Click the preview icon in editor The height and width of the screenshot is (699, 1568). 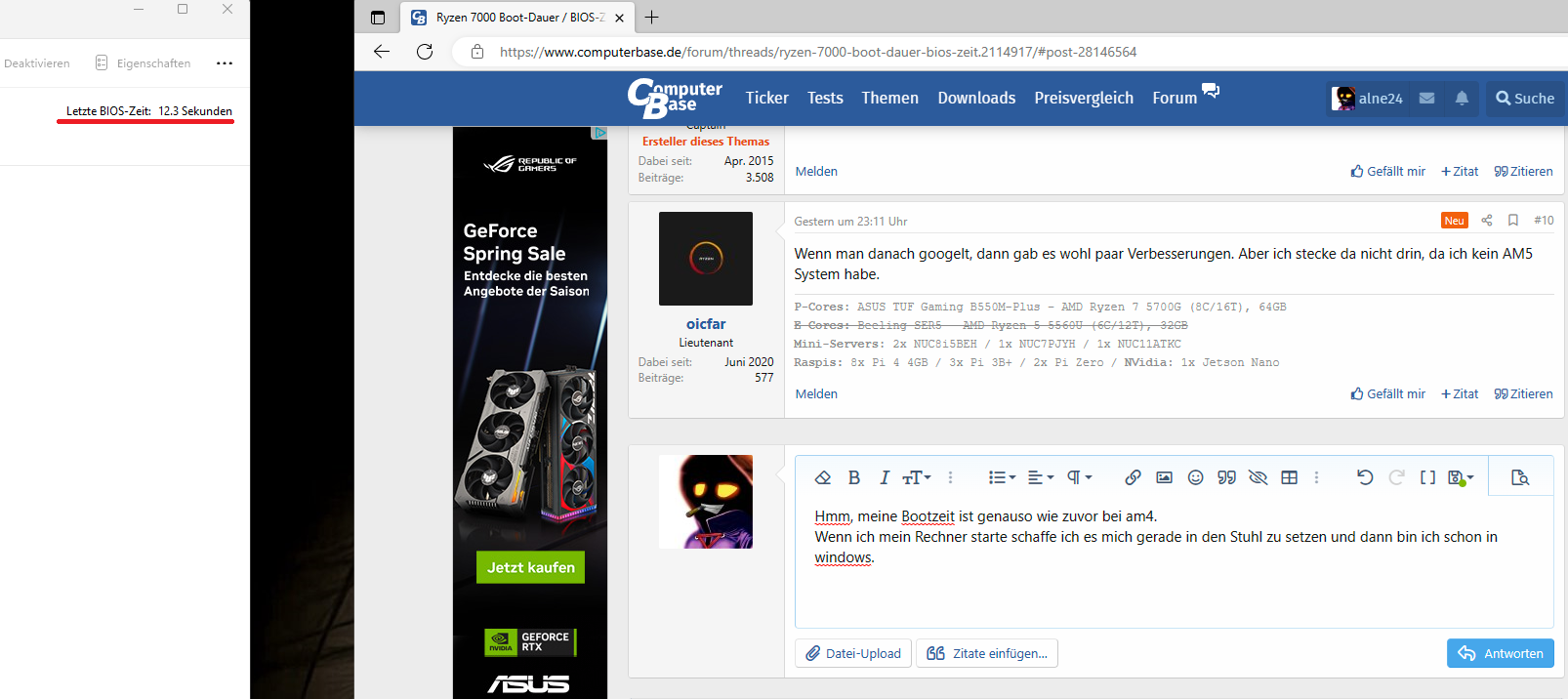tap(1520, 477)
